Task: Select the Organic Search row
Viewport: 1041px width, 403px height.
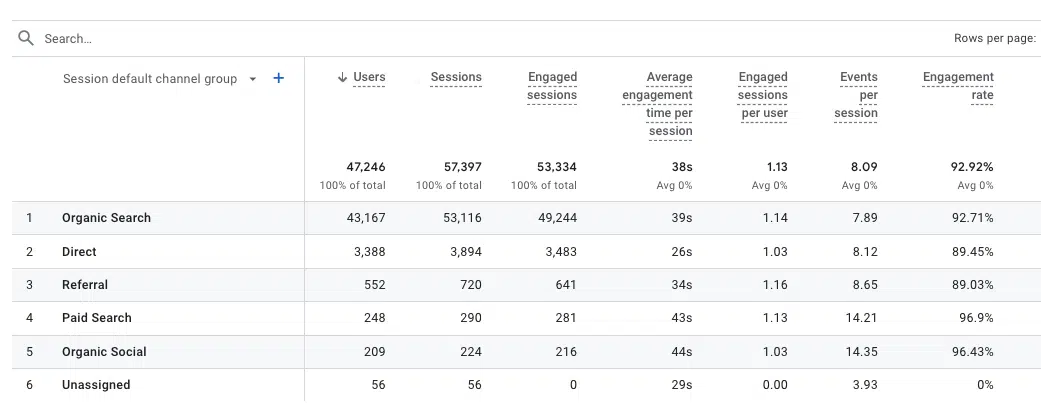Action: point(526,218)
